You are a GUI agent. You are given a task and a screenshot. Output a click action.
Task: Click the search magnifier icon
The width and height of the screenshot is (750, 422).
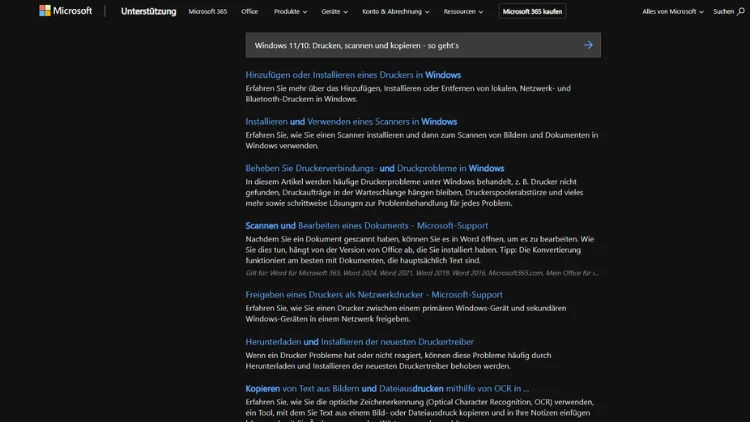[x=740, y=11]
